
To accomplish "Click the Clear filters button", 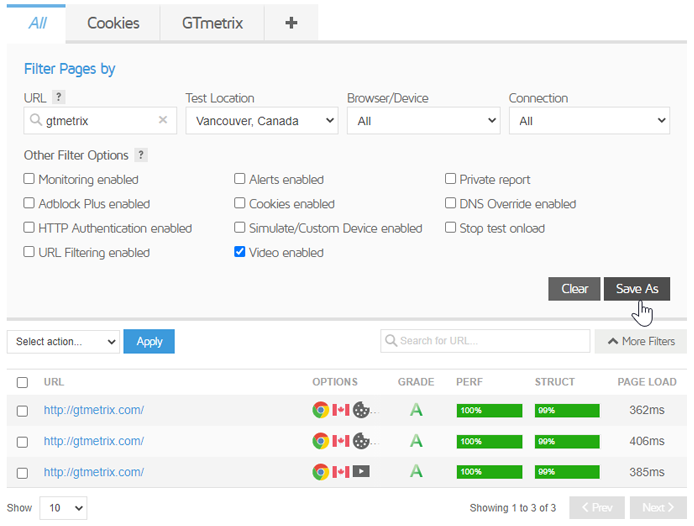I will click(574, 289).
